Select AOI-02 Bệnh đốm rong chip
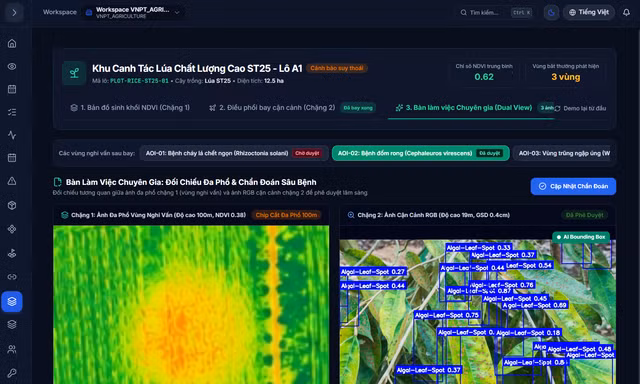The width and height of the screenshot is (640, 384). 420,153
